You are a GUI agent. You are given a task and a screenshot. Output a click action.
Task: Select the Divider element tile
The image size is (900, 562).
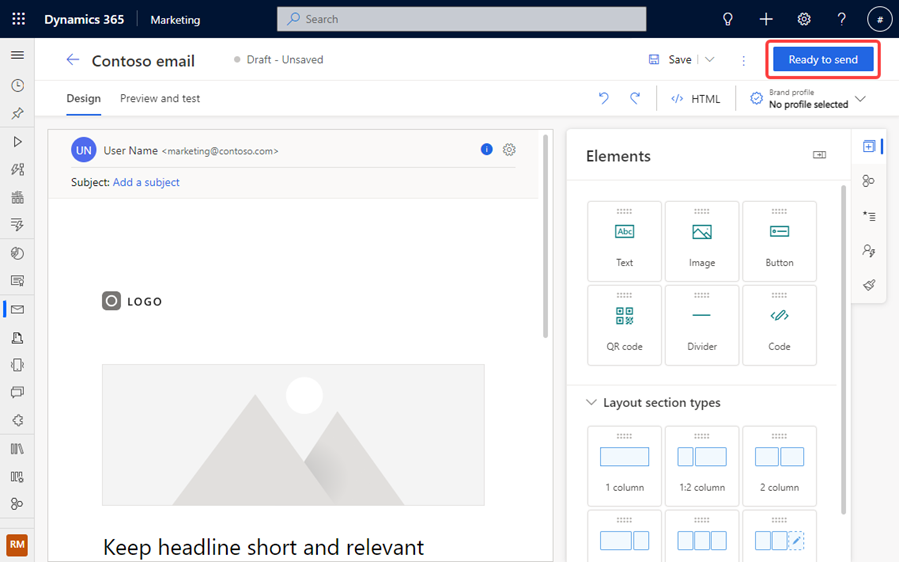click(x=702, y=325)
